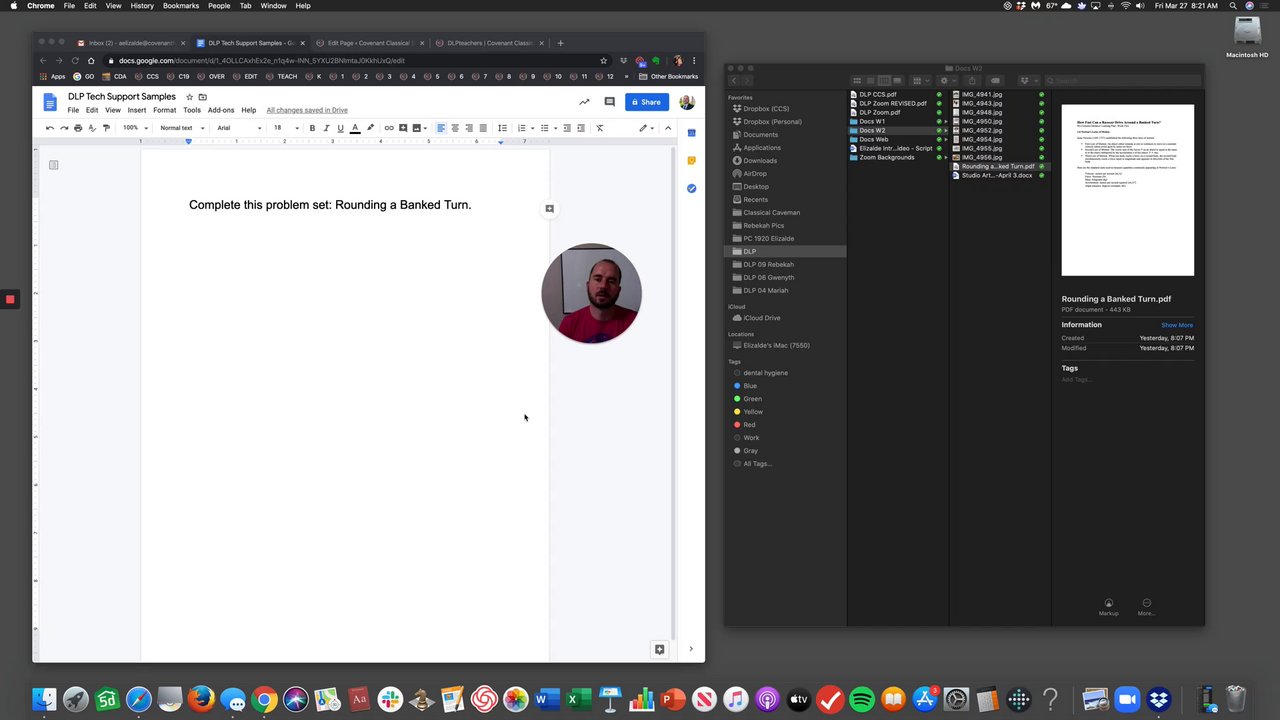Open the Add-ons menu in Google Docs
Image resolution: width=1280 pixels, height=720 pixels.
(221, 110)
